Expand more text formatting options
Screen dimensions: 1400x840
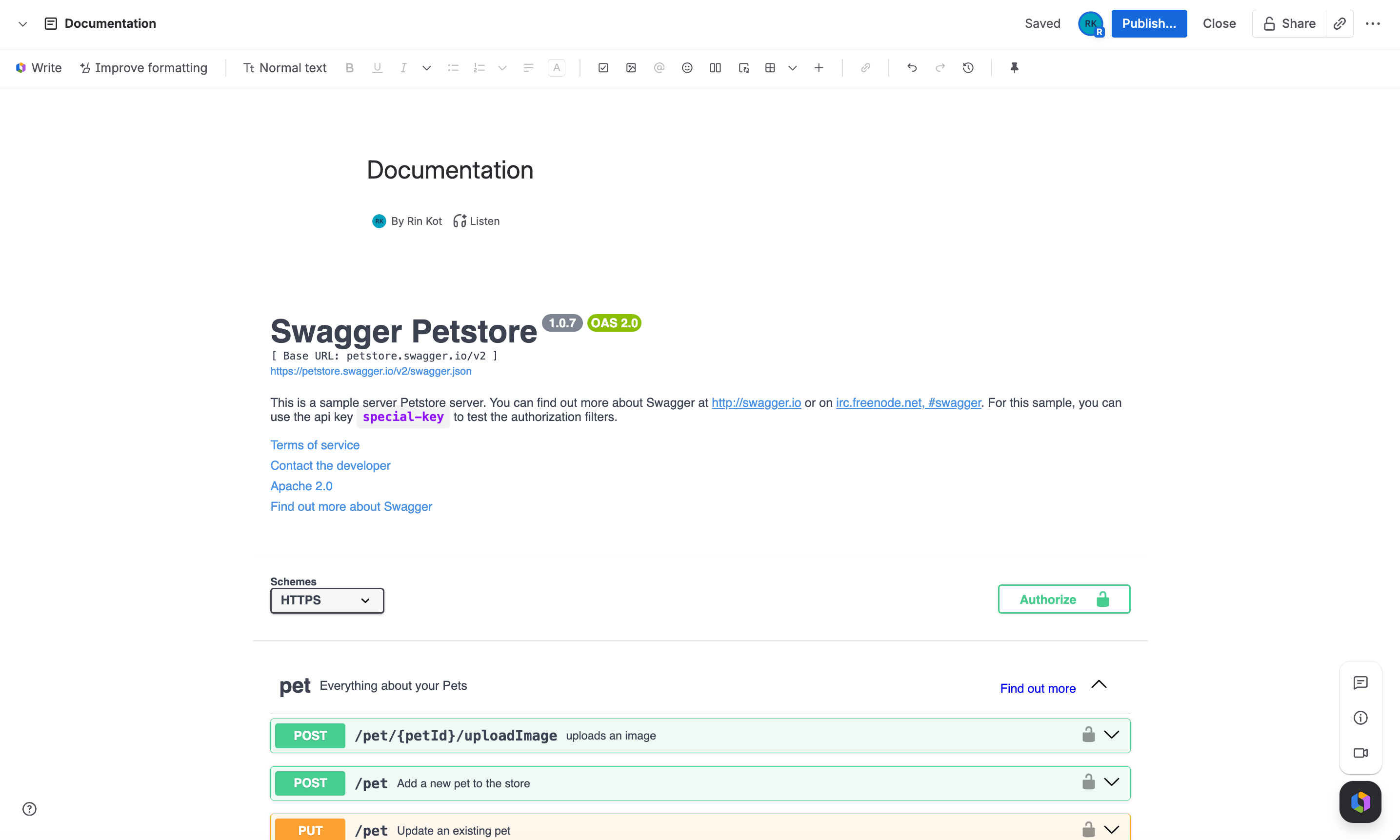(x=427, y=68)
